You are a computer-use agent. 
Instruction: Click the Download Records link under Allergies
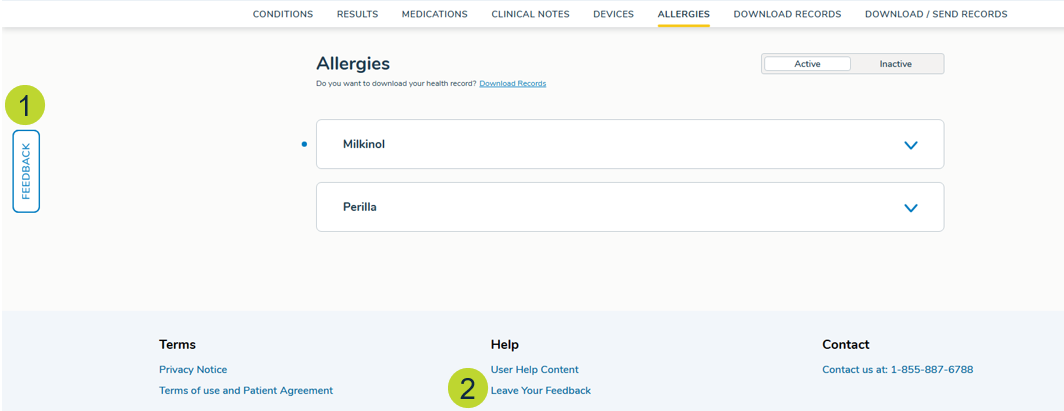pos(512,84)
